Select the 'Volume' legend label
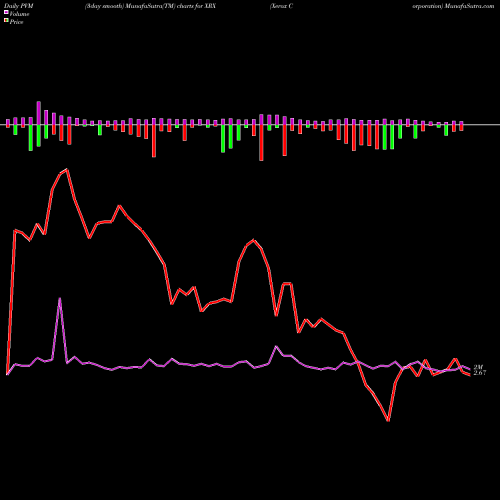 point(19,14)
